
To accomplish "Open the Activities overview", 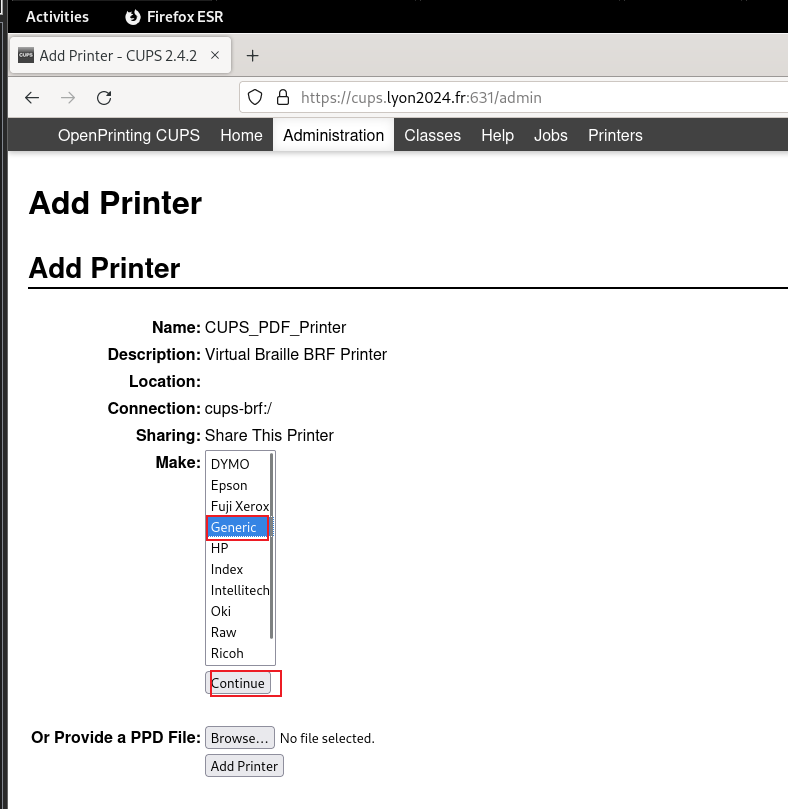I will (57, 17).
